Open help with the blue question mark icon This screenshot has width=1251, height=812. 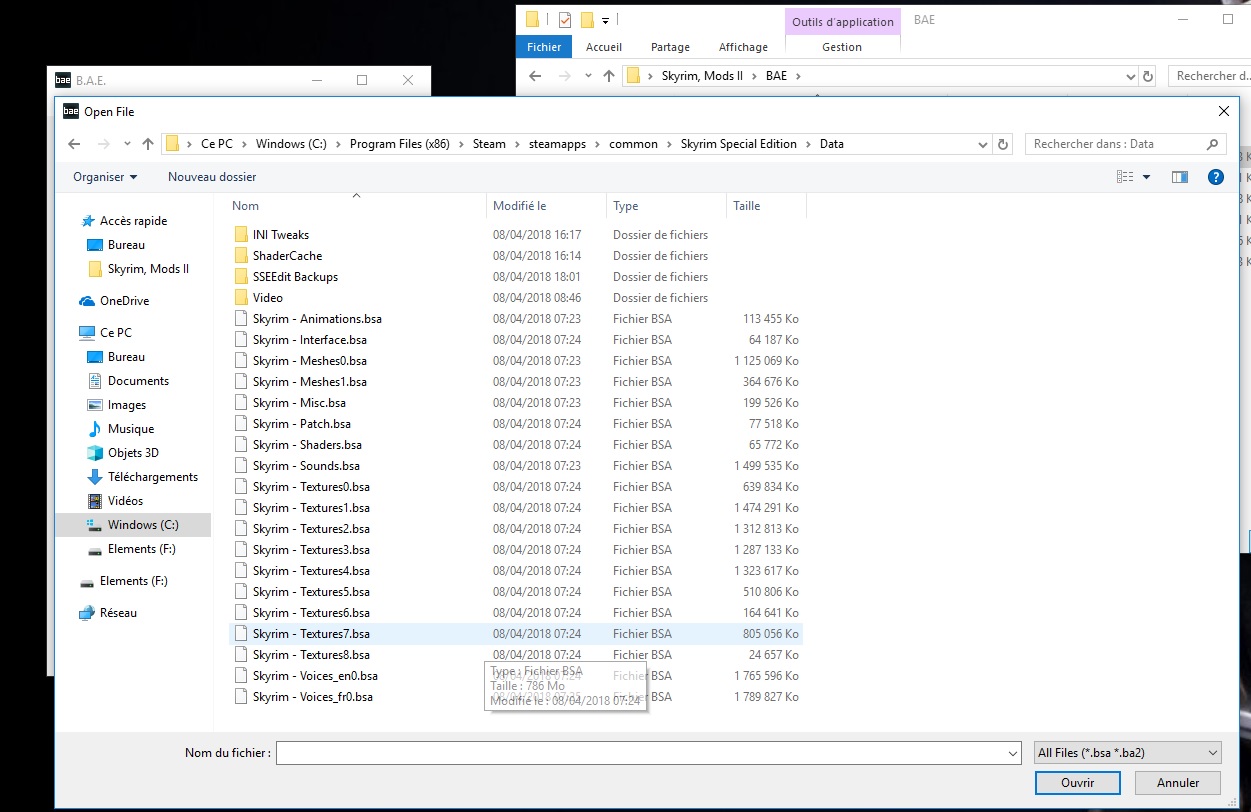[x=1216, y=177]
